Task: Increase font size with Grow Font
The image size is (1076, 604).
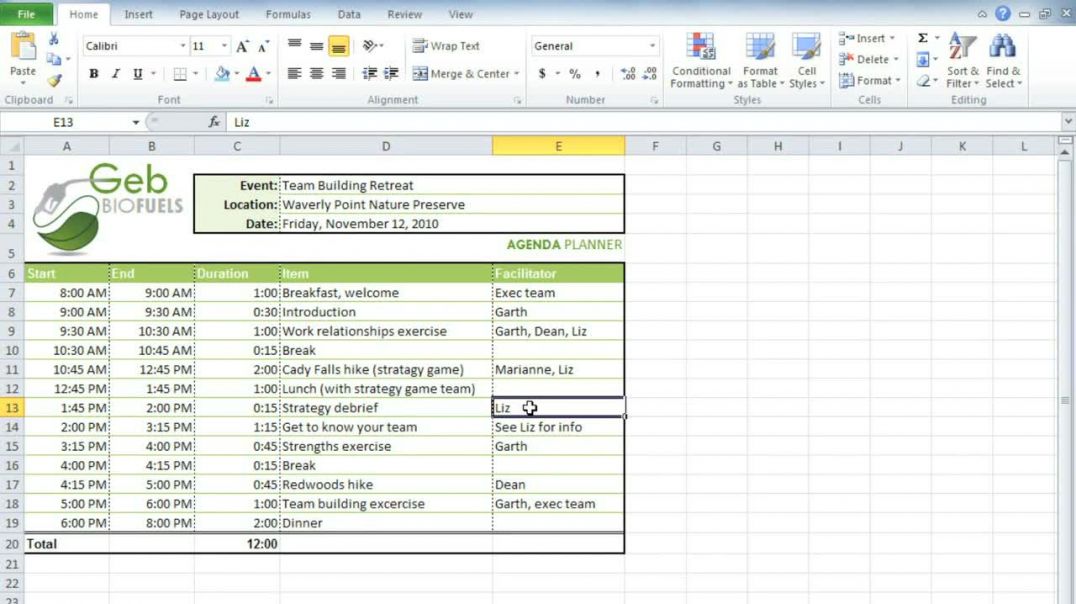Action: (x=242, y=46)
